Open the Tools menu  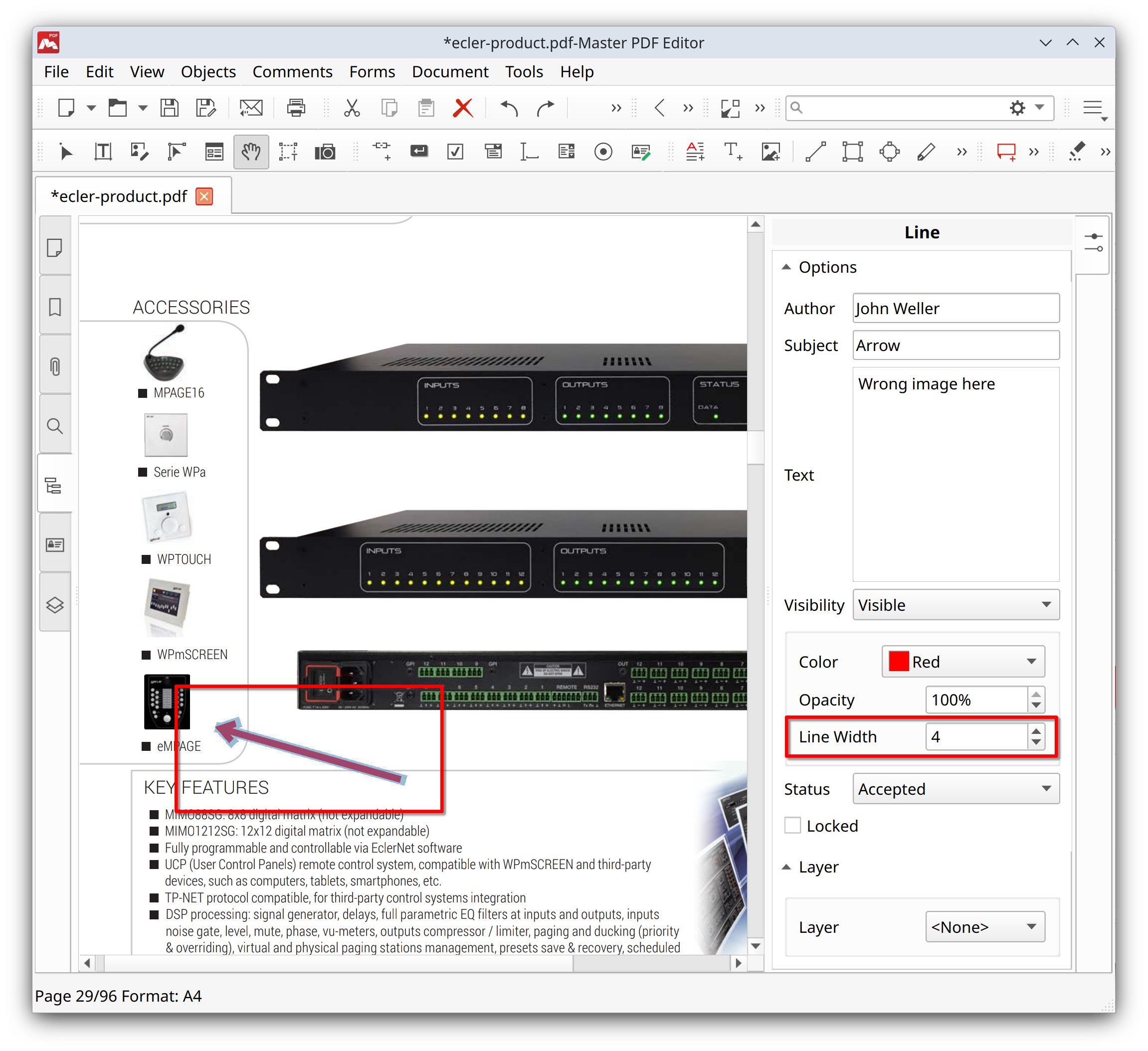click(524, 72)
